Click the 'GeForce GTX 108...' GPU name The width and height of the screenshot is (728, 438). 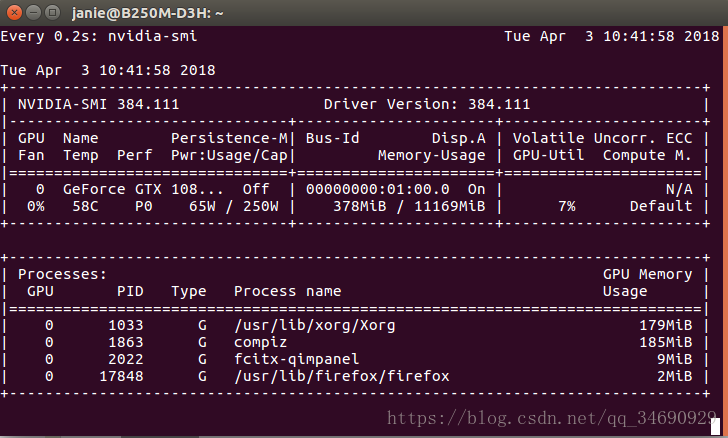tap(143, 189)
